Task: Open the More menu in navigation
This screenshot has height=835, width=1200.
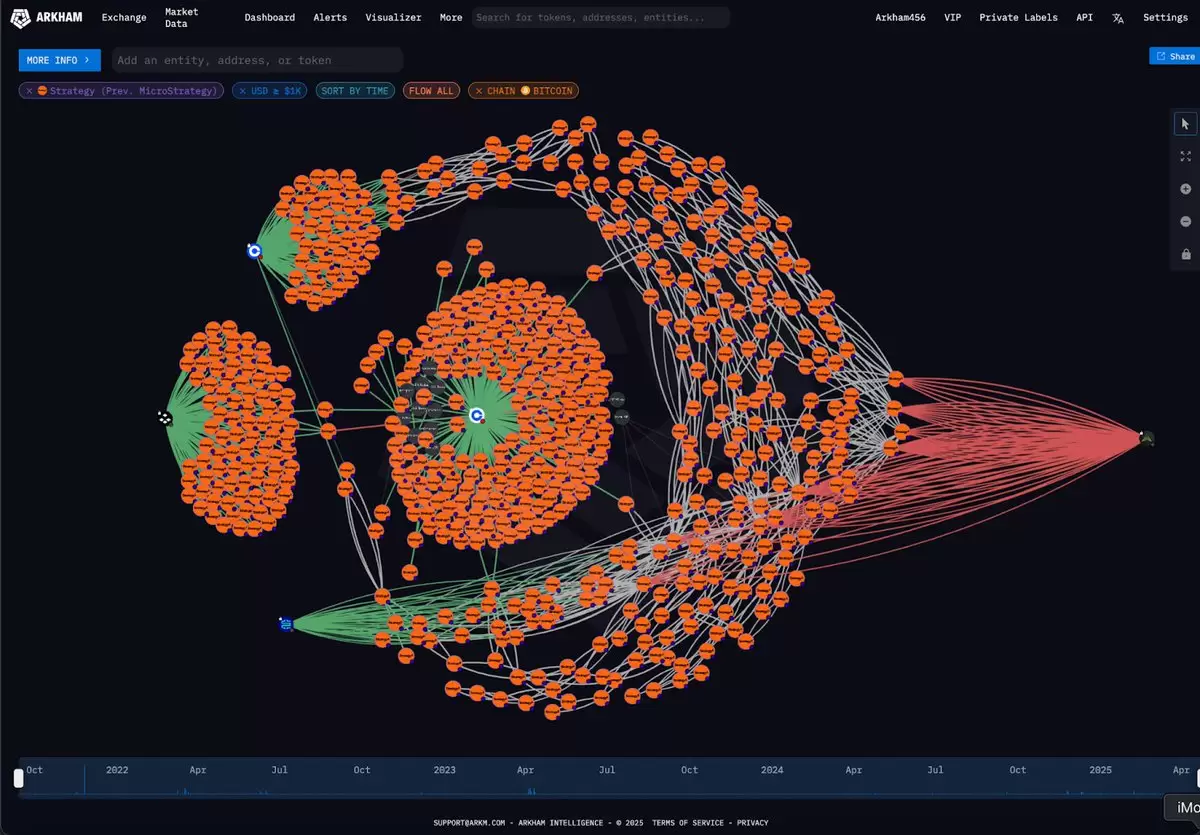Action: (451, 18)
